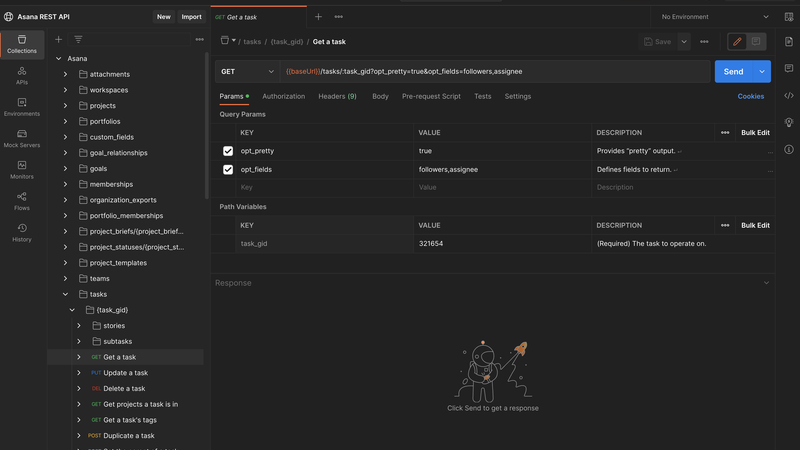800x450 pixels.
Task: Open the code snippet icon in right sidebar
Action: pos(789,95)
